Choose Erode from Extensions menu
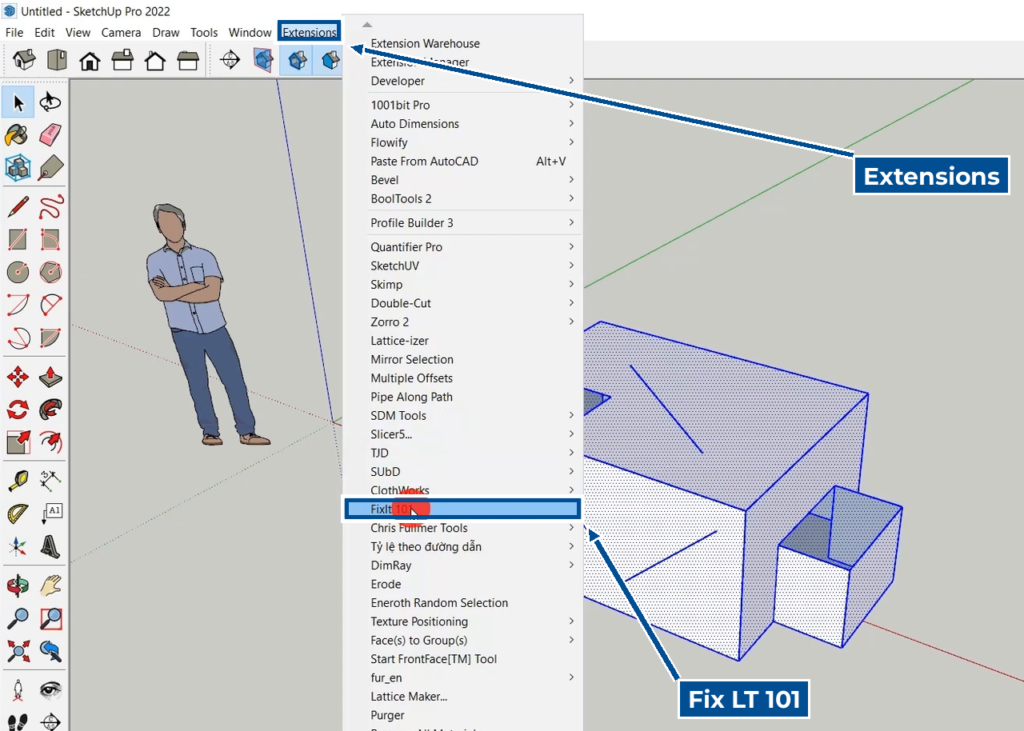1024x731 pixels. (x=462, y=584)
